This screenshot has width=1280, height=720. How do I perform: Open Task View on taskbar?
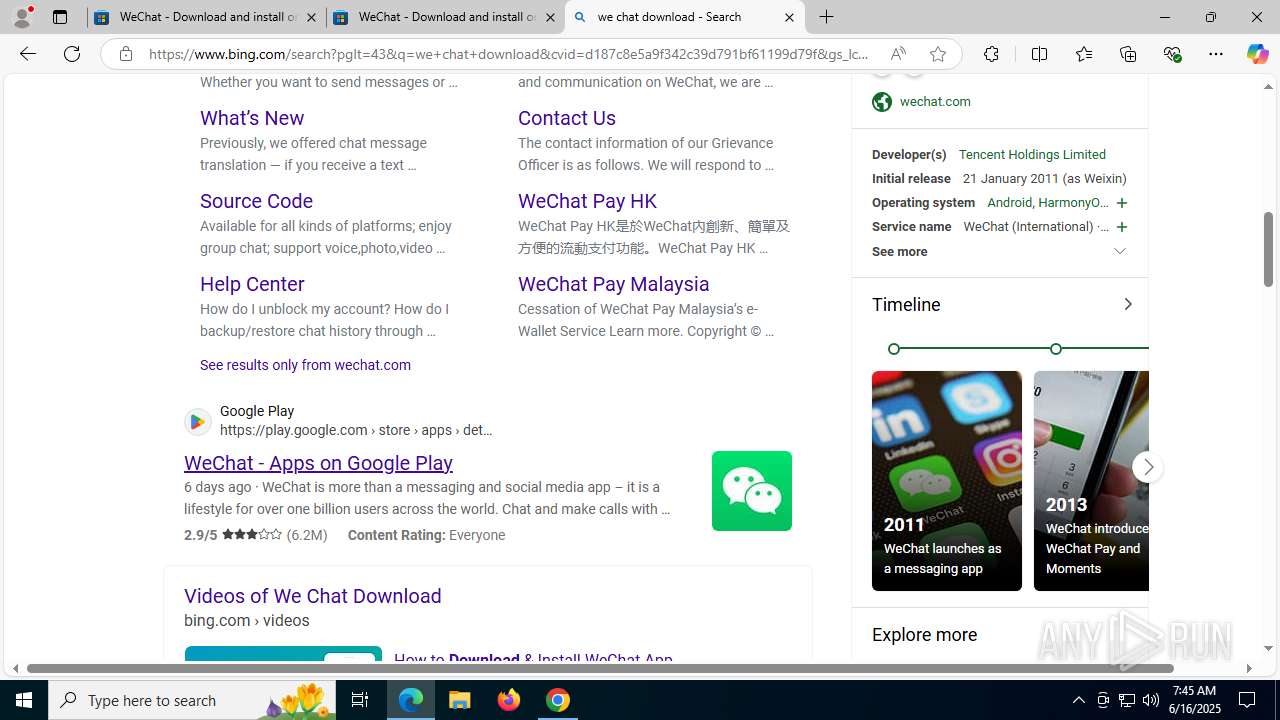[360, 700]
